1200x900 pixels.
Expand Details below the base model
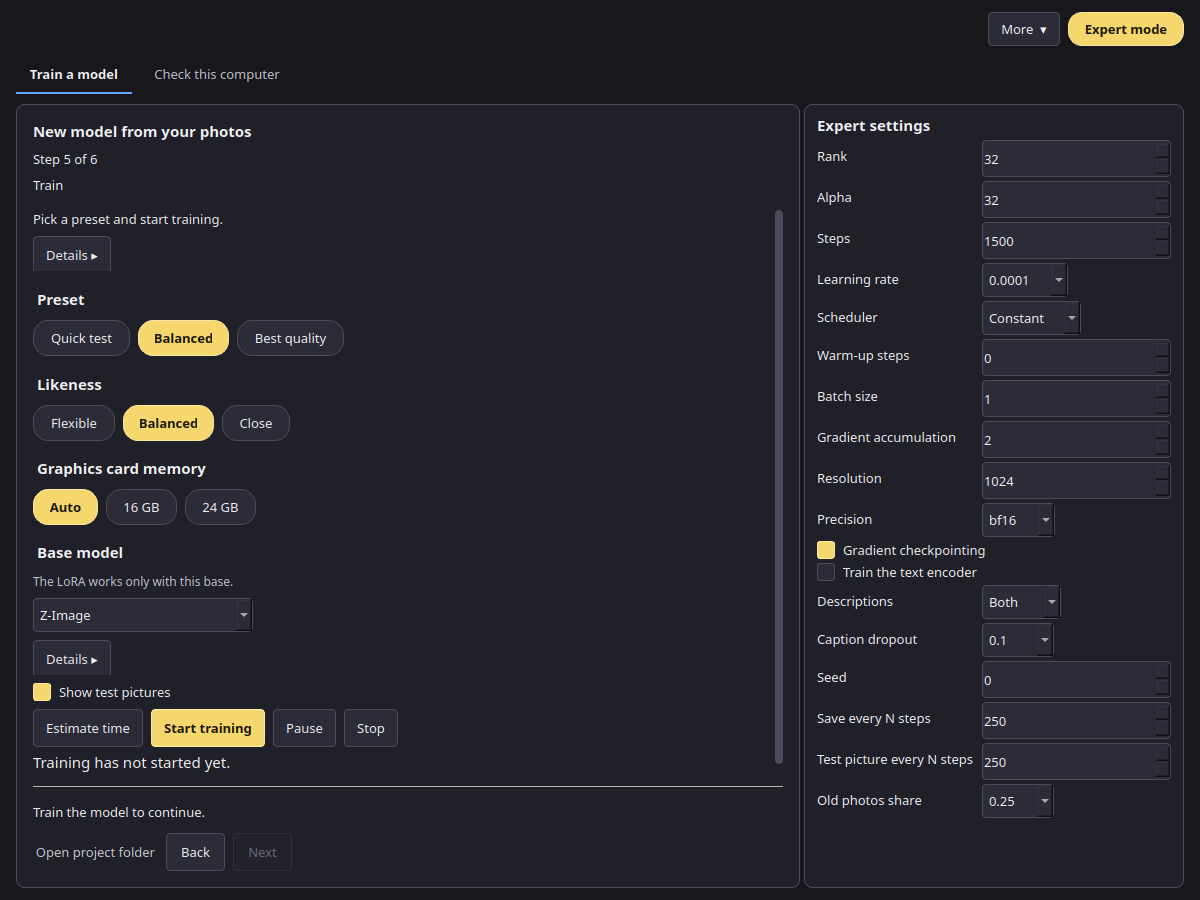[x=72, y=659]
